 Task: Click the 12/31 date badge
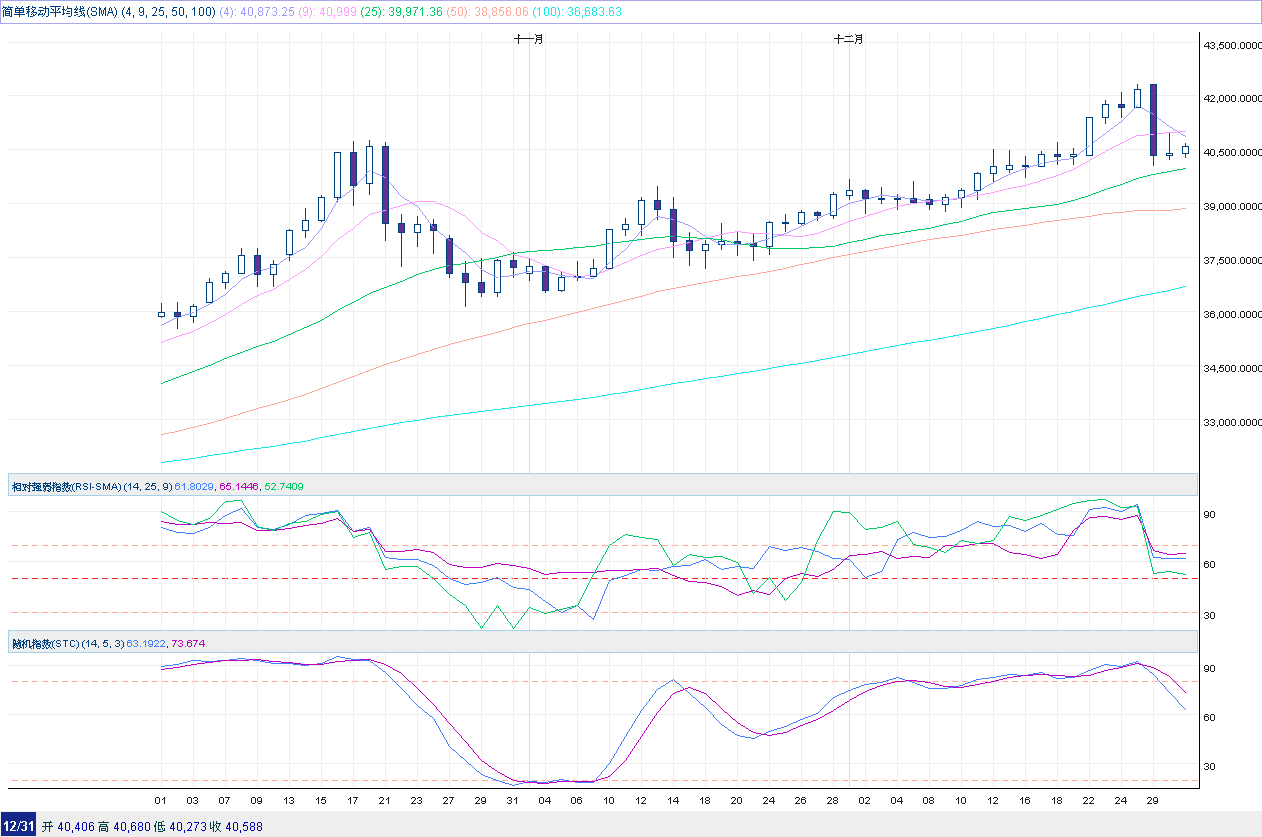pos(19,826)
